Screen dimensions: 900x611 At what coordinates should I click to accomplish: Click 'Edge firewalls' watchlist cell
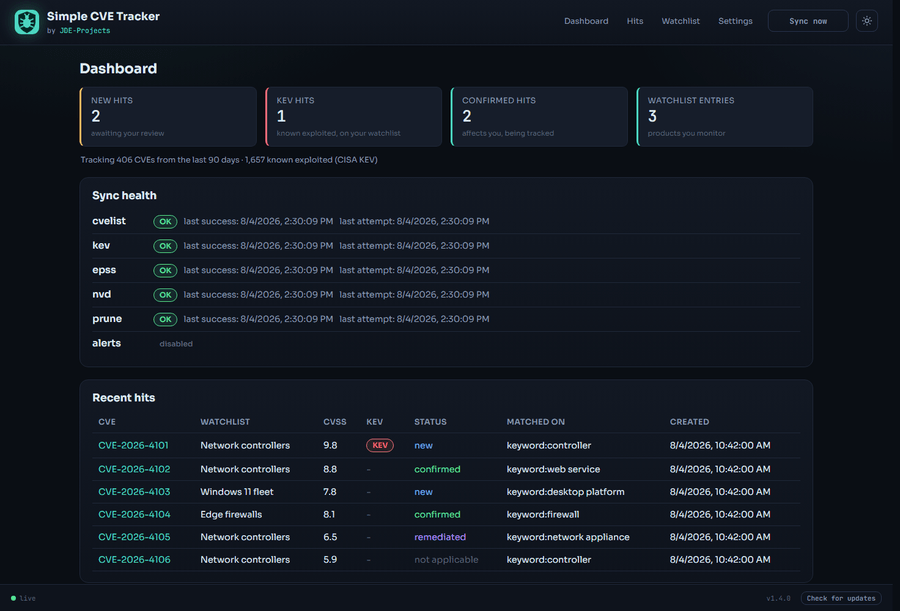coord(231,515)
